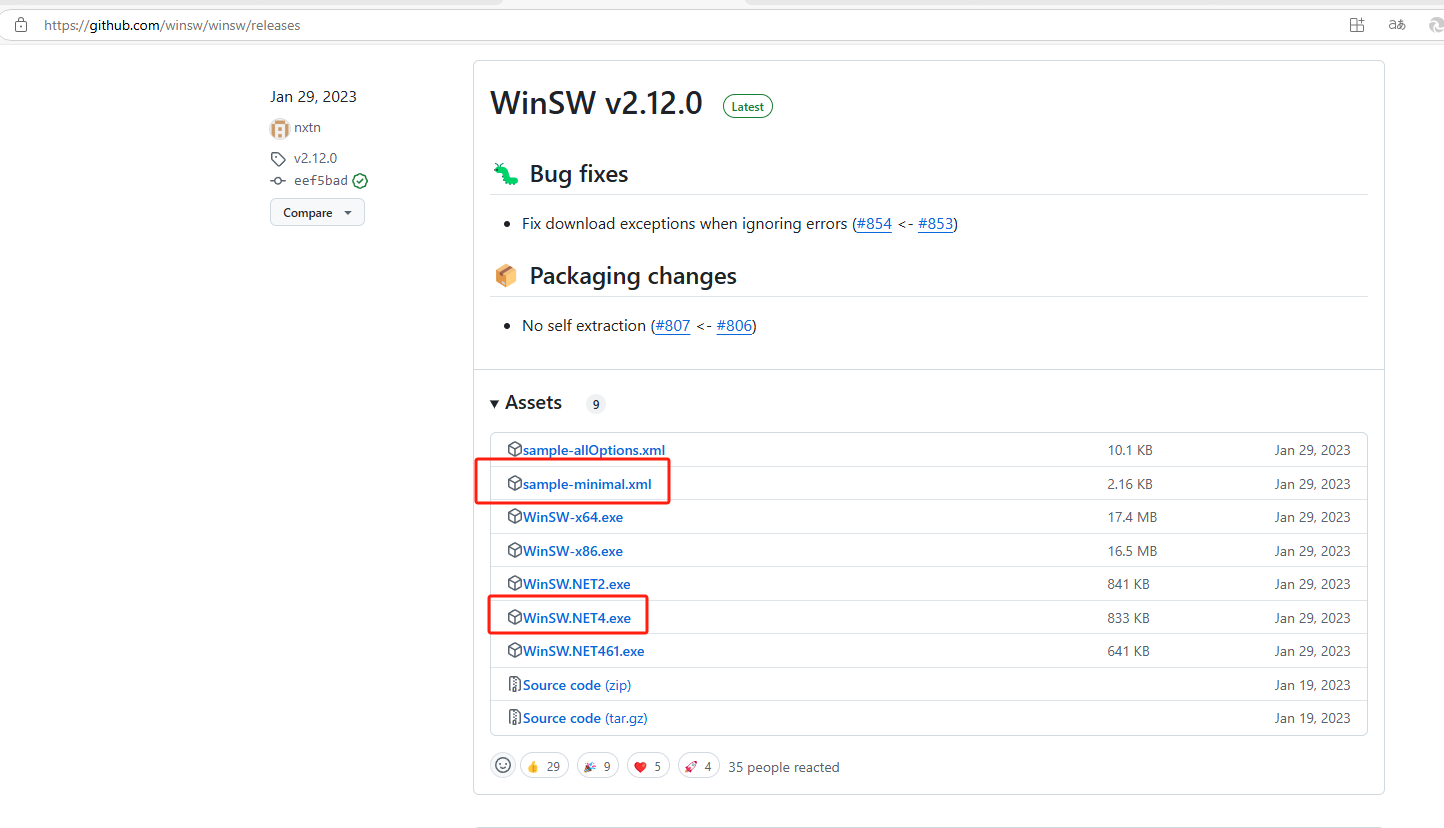Click the package icon for WinSW-x64.exe
Image resolution: width=1444 pixels, height=828 pixels.
click(x=515, y=517)
